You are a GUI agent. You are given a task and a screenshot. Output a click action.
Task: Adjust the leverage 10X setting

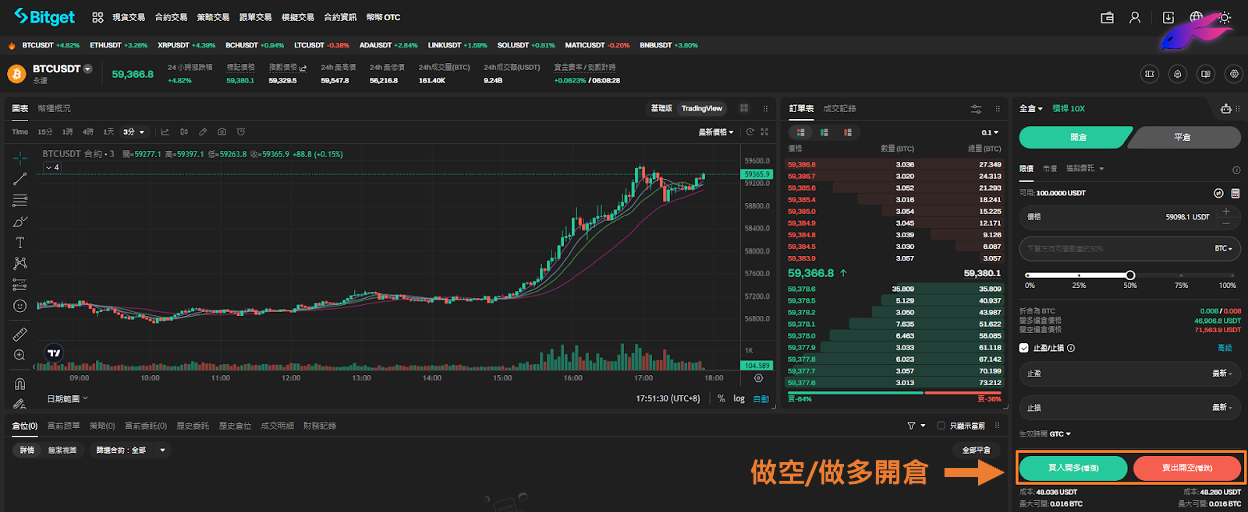1068,108
